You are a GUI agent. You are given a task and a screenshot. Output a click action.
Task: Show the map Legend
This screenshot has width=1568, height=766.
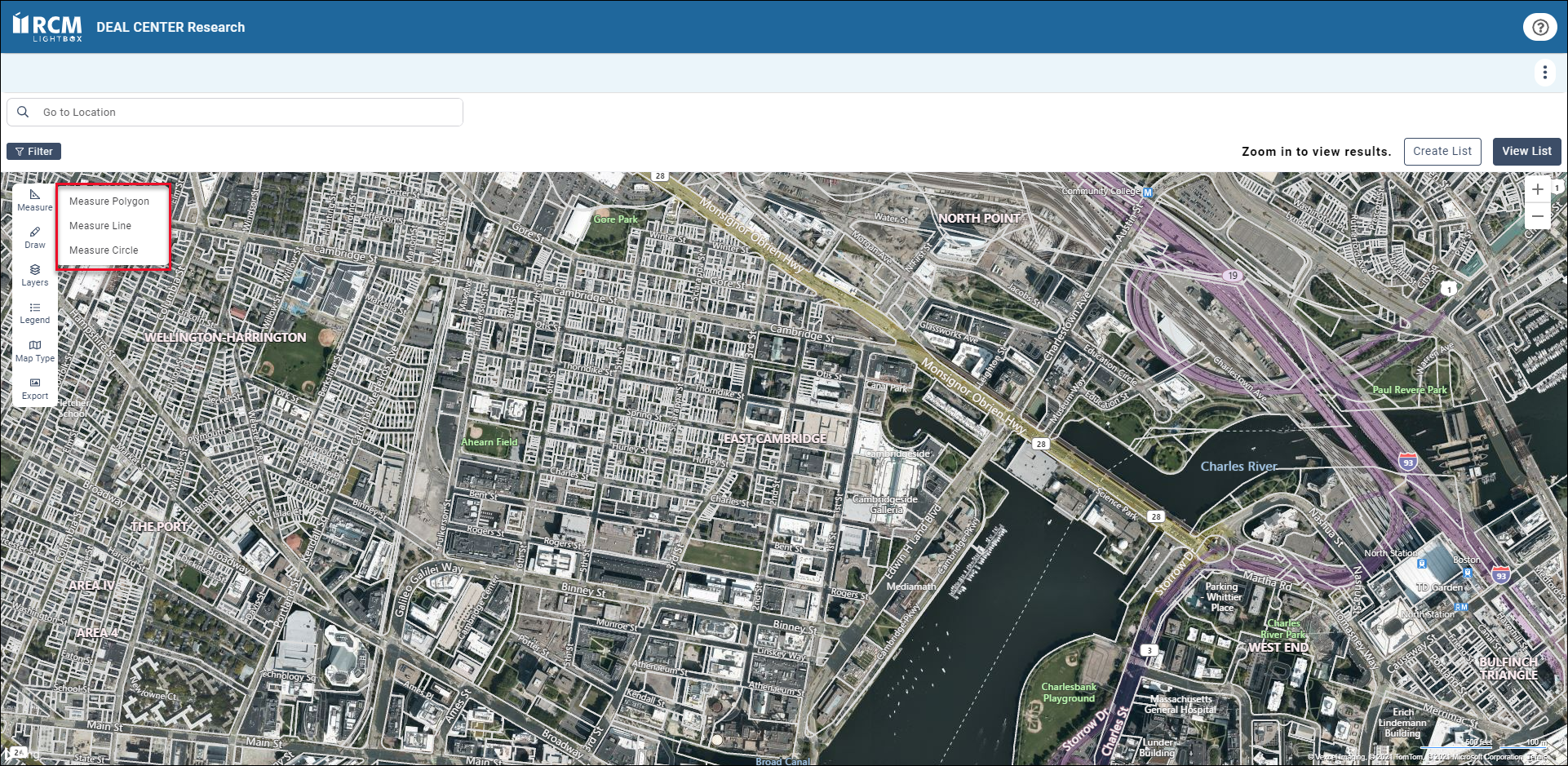tap(34, 312)
